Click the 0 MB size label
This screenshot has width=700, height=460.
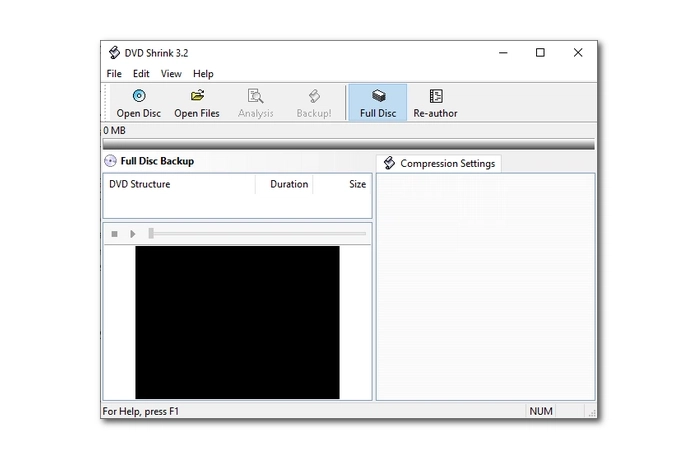click(114, 130)
